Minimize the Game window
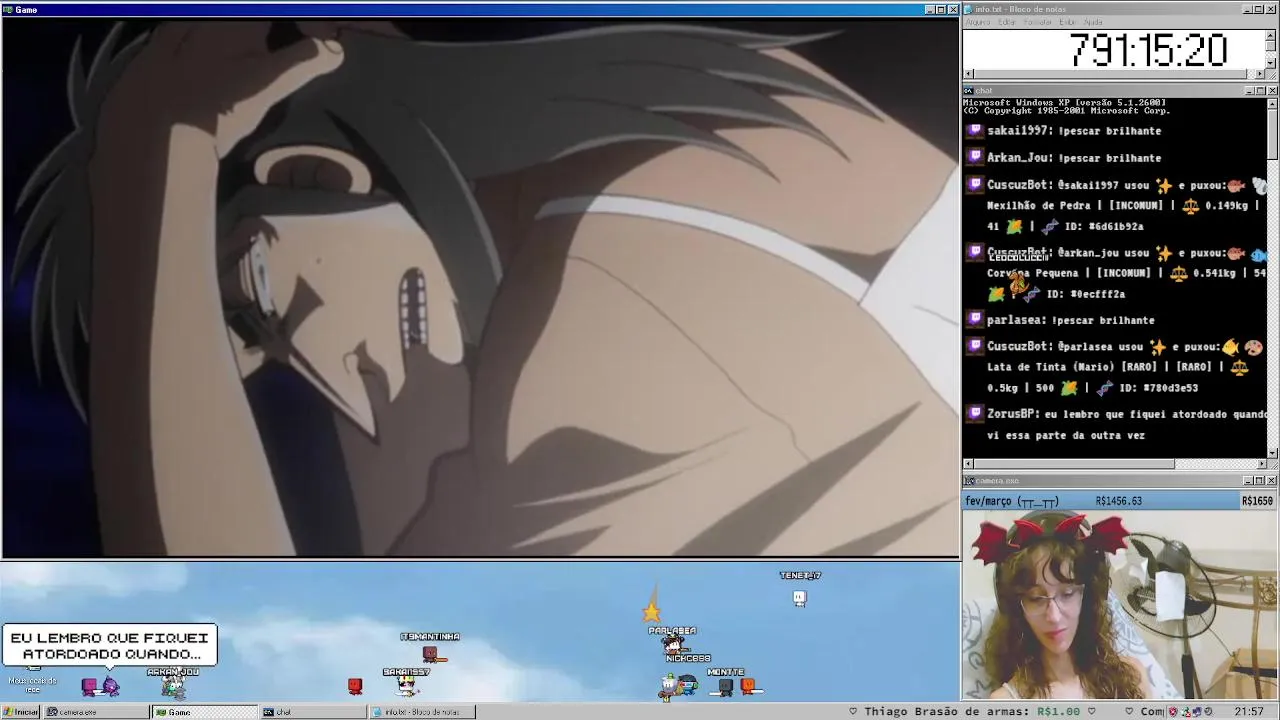Screen dimensions: 1280x720 coord(930,10)
